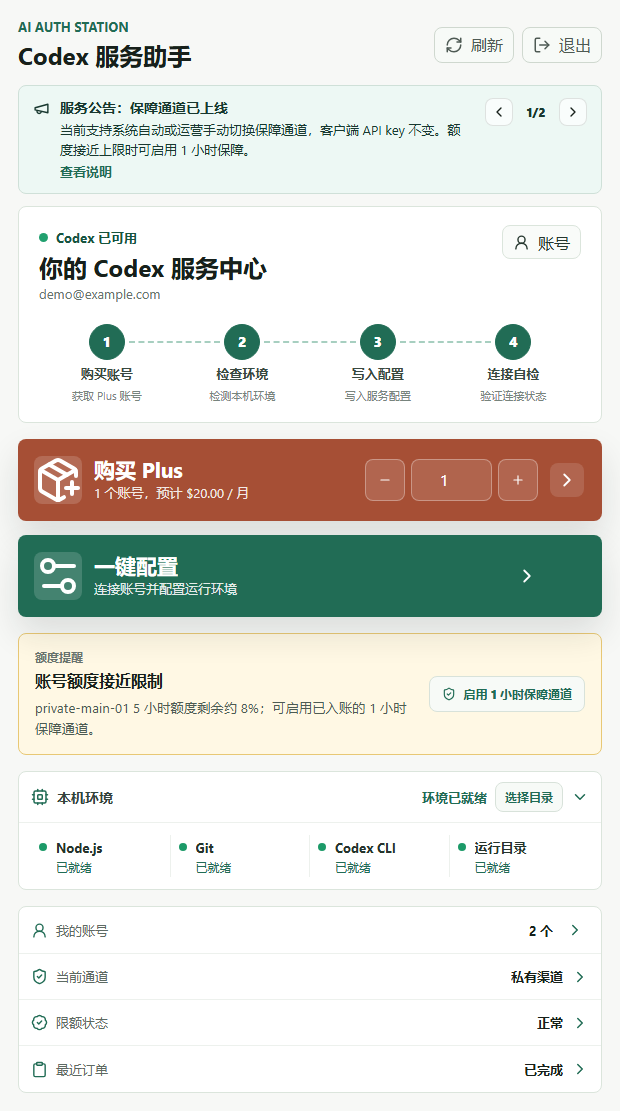This screenshot has width=620, height=1111.
Task: Click the Git status item
Action: (x=240, y=857)
